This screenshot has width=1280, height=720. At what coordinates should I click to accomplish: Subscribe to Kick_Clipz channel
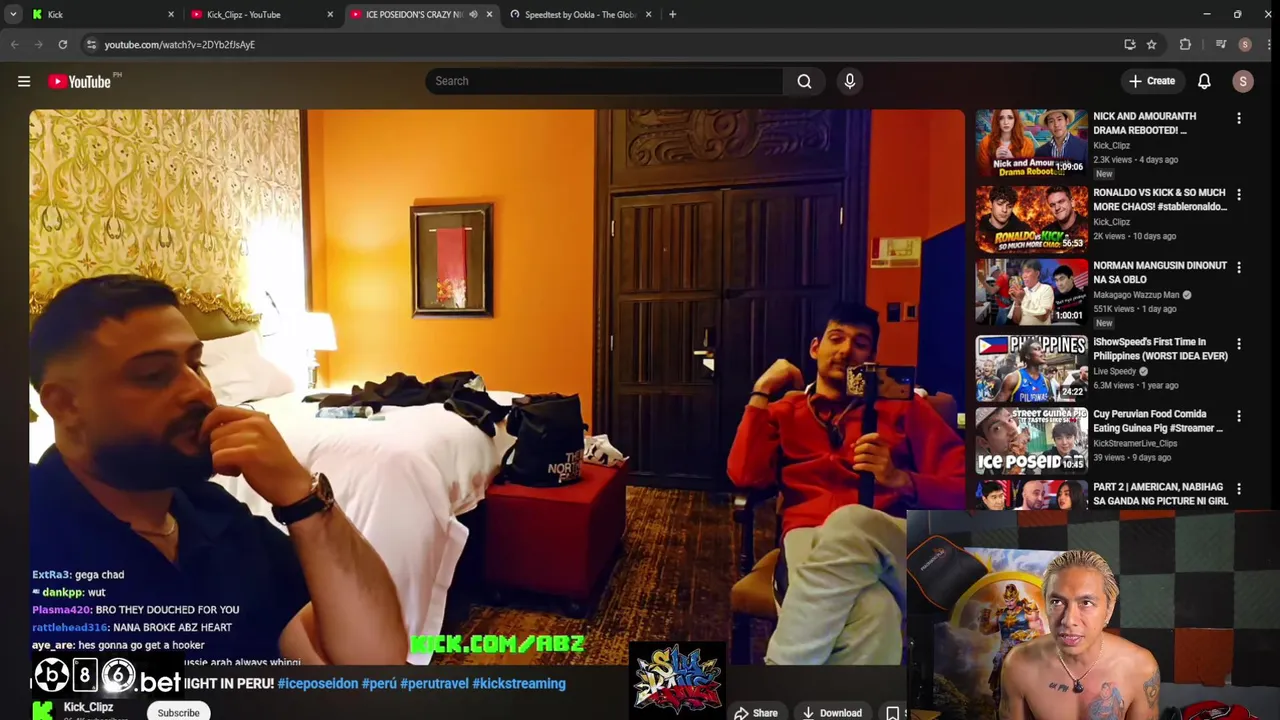(x=178, y=712)
